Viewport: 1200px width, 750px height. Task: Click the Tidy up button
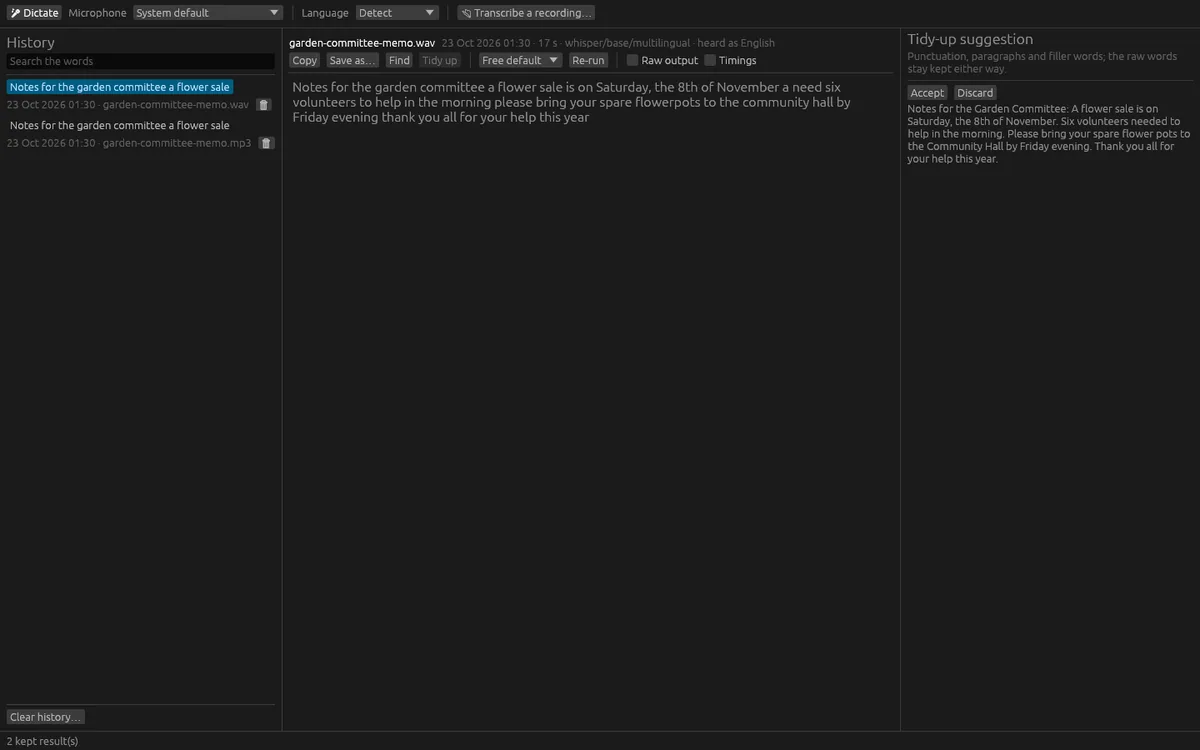click(440, 60)
